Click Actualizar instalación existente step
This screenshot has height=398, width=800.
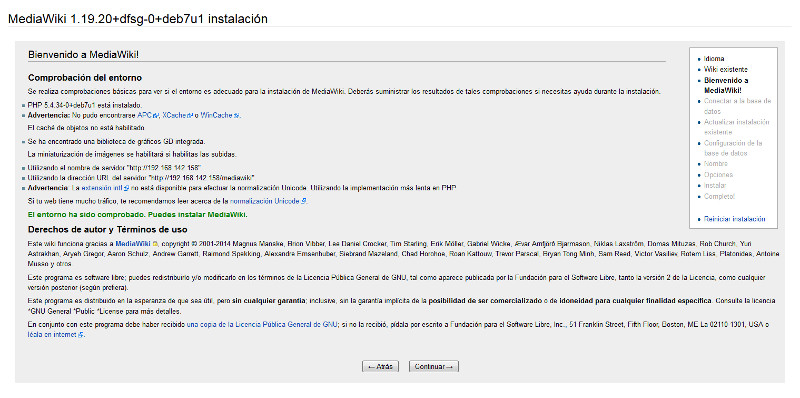pyautogui.click(x=736, y=127)
